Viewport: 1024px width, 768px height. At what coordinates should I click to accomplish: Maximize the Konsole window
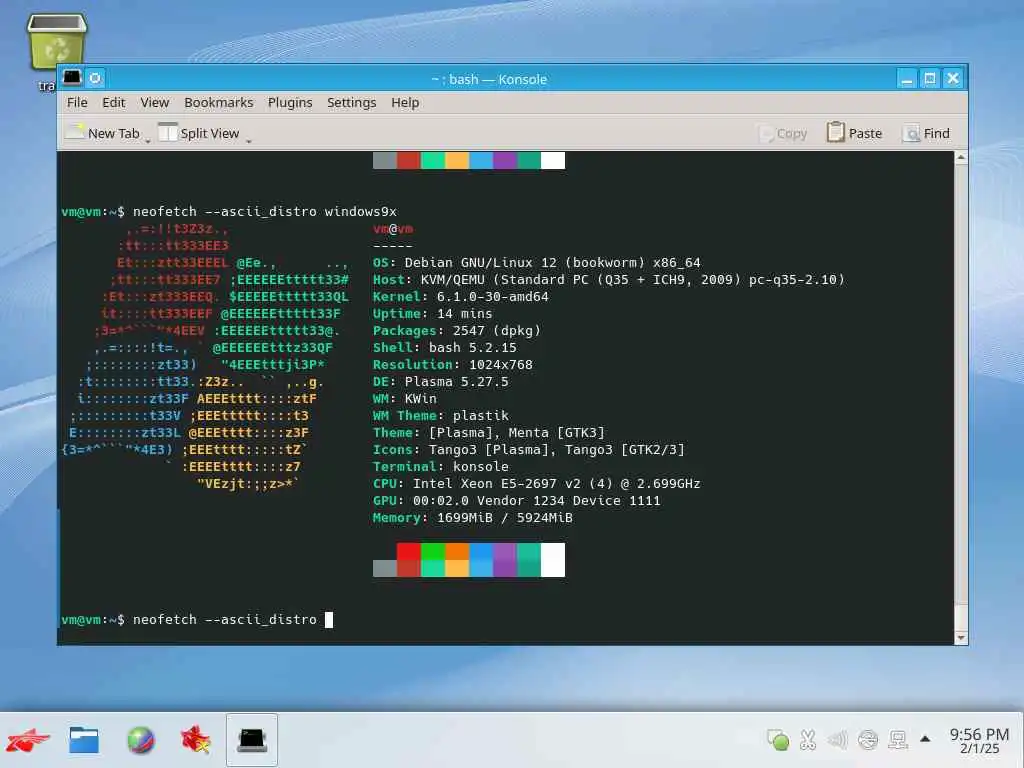(930, 79)
